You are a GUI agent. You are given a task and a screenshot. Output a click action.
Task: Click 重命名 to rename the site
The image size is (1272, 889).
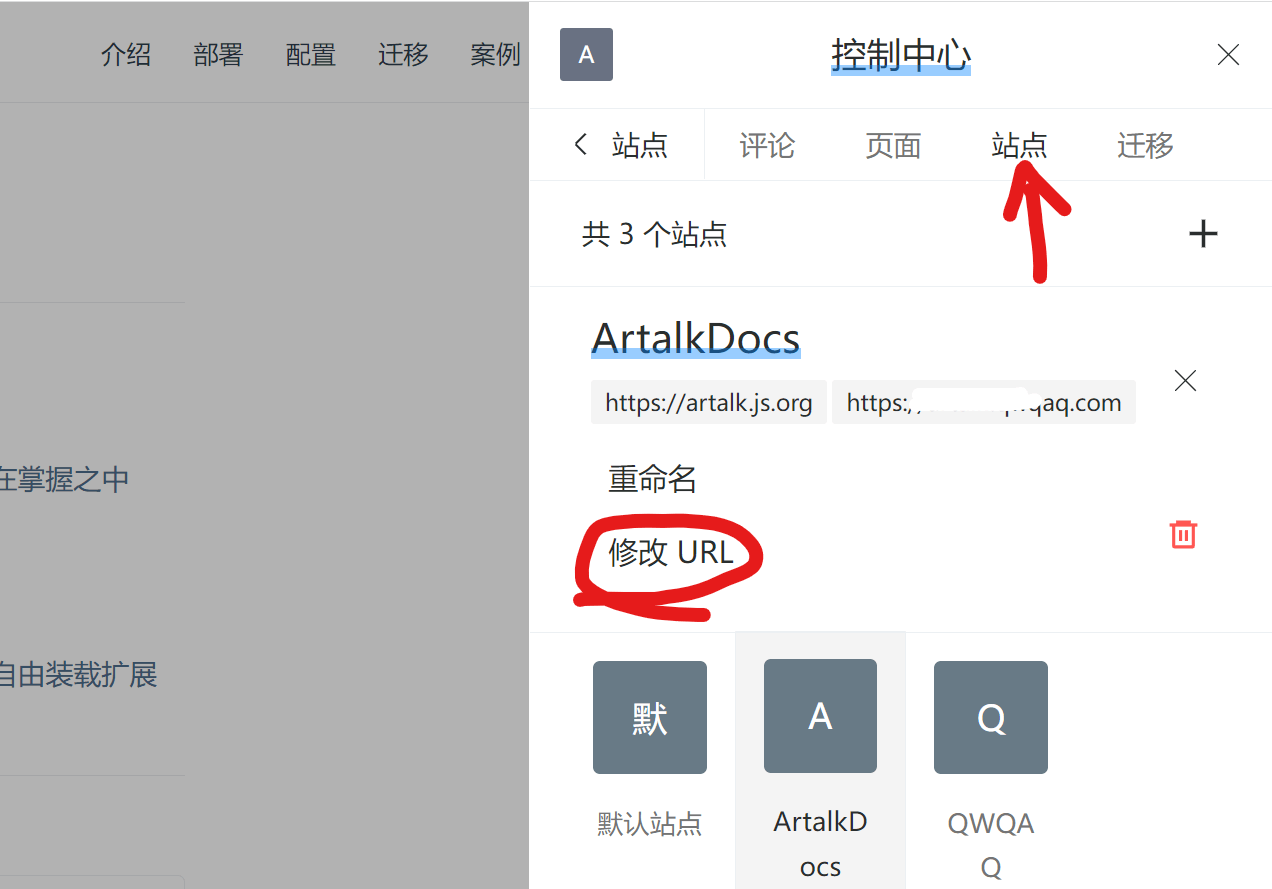tap(652, 480)
